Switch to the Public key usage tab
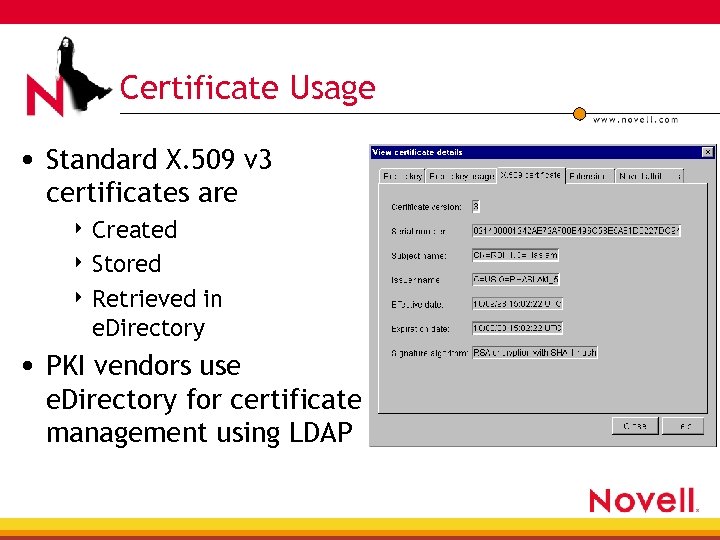The image size is (720, 540). point(461,176)
